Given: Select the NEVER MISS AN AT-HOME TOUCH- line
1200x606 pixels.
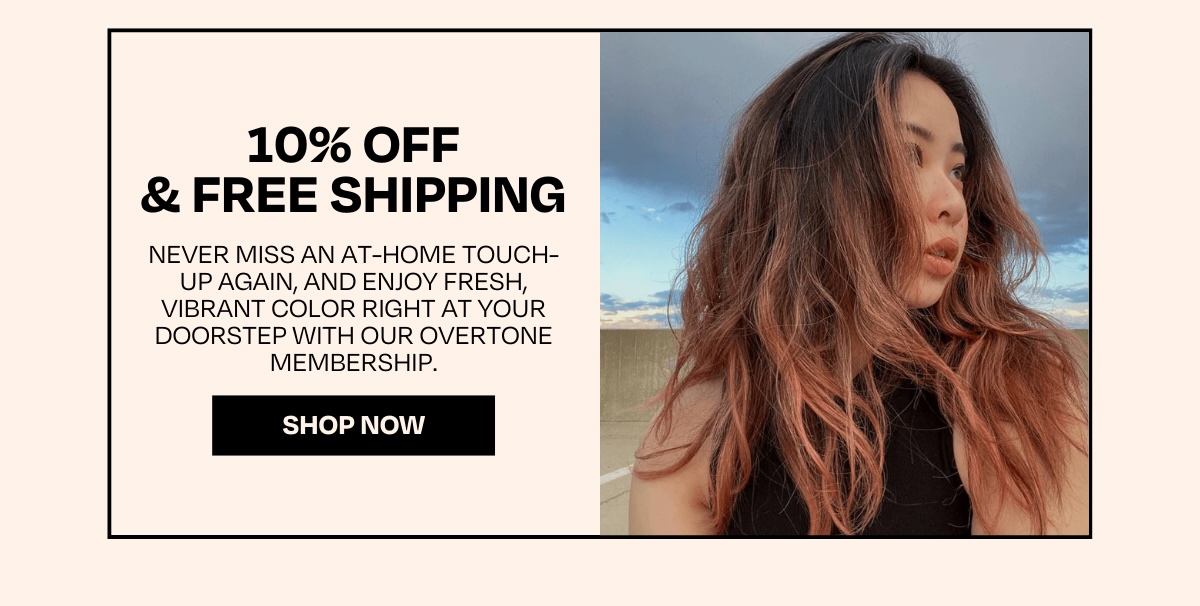Looking at the screenshot, I should [x=353, y=254].
